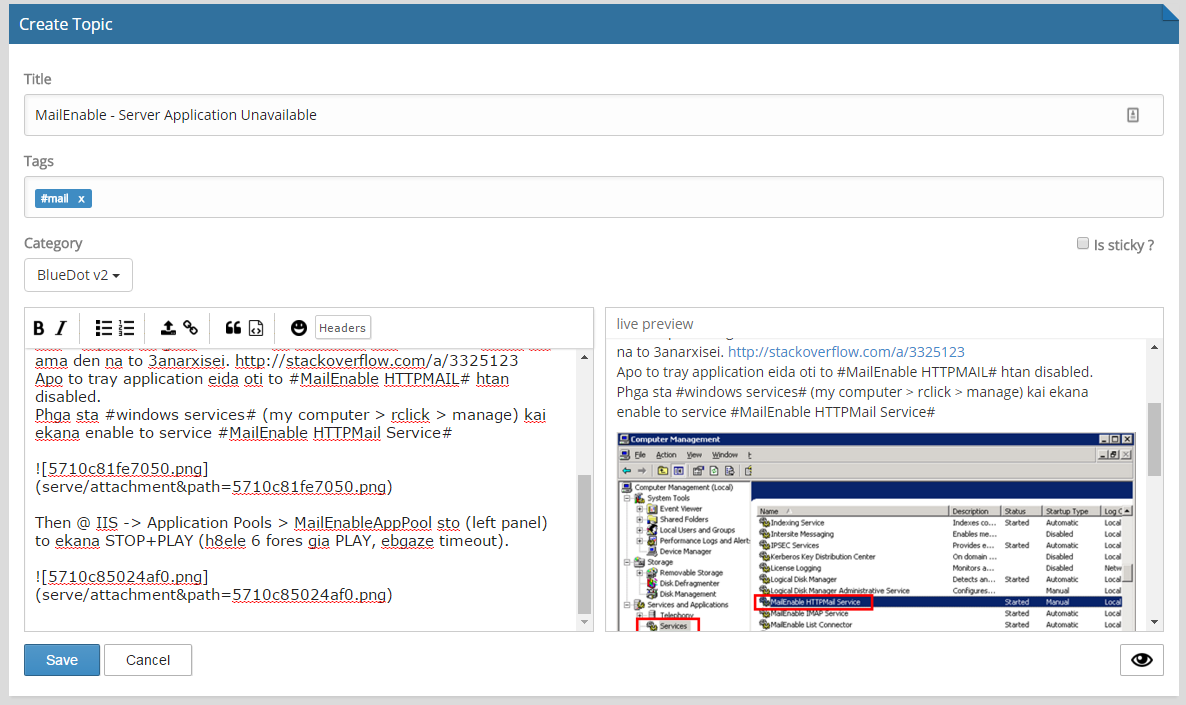Viewport: 1186px width, 705px height.
Task: Insert a hyperlink via link icon
Action: pos(191,328)
